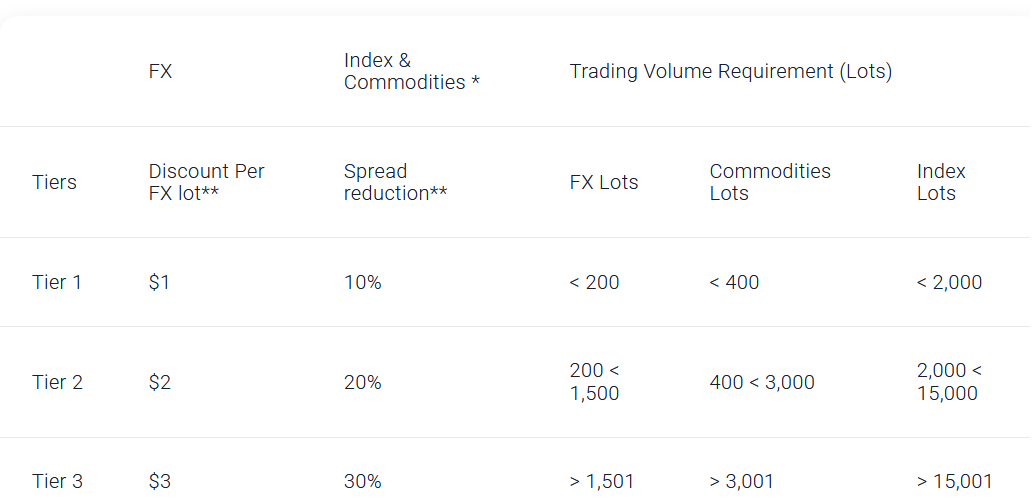Select the "Tier 1" row label
1034x501 pixels.
[57, 282]
